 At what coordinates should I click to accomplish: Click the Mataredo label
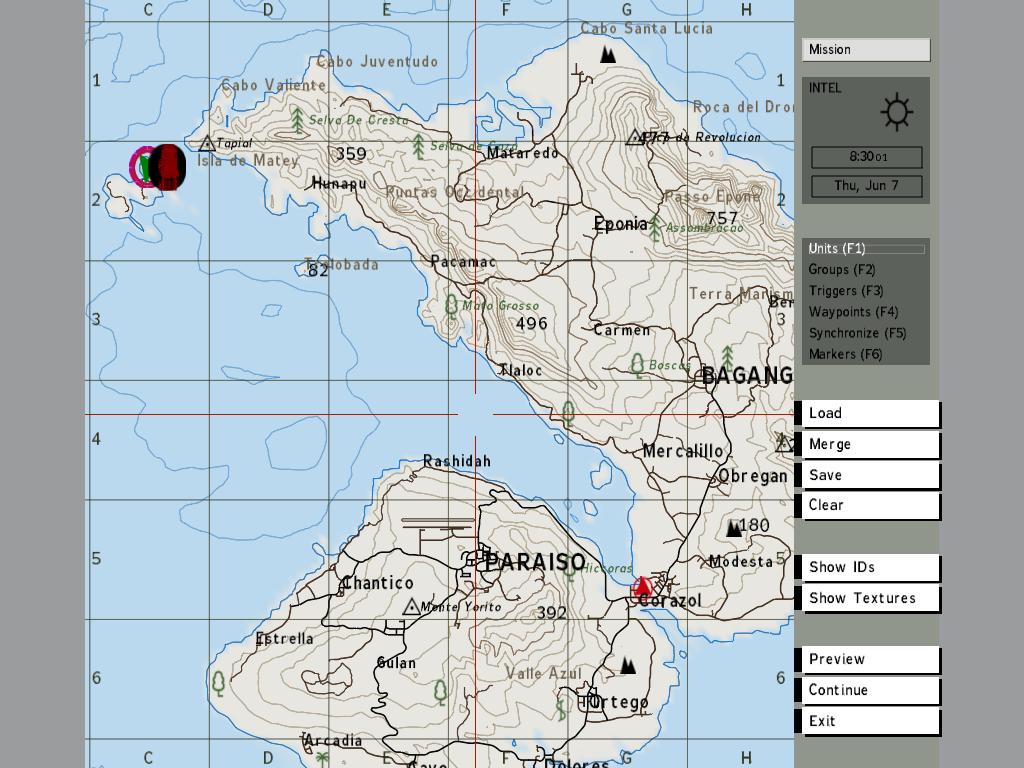point(523,153)
